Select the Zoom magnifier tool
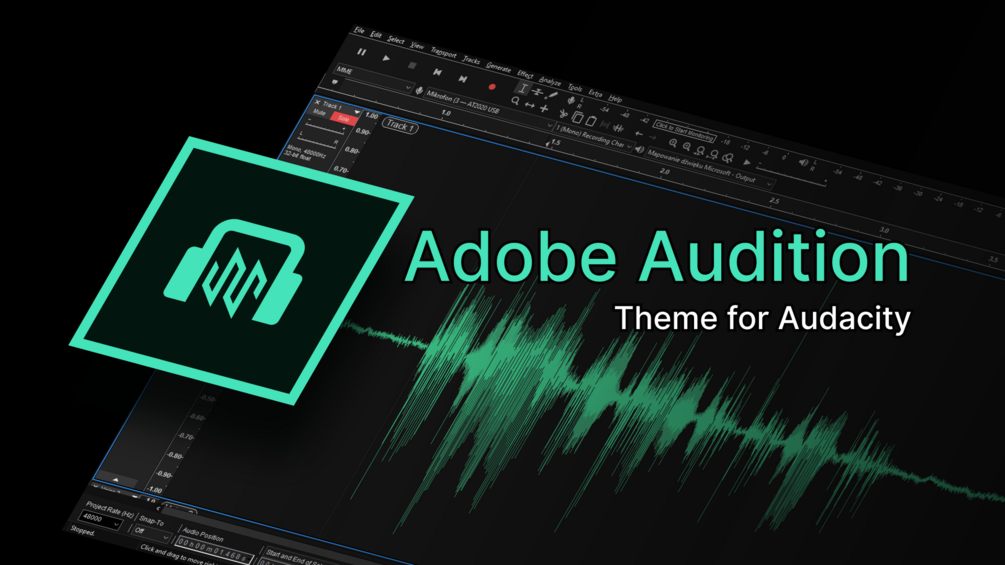The height and width of the screenshot is (565, 1005). click(515, 101)
